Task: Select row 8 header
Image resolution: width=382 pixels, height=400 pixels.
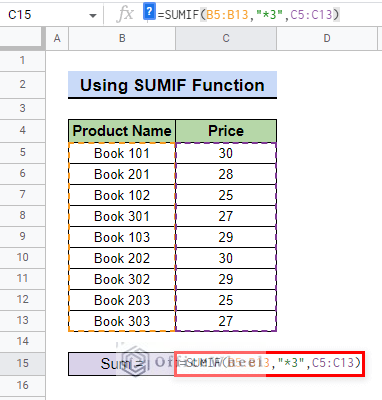Action: point(22,215)
